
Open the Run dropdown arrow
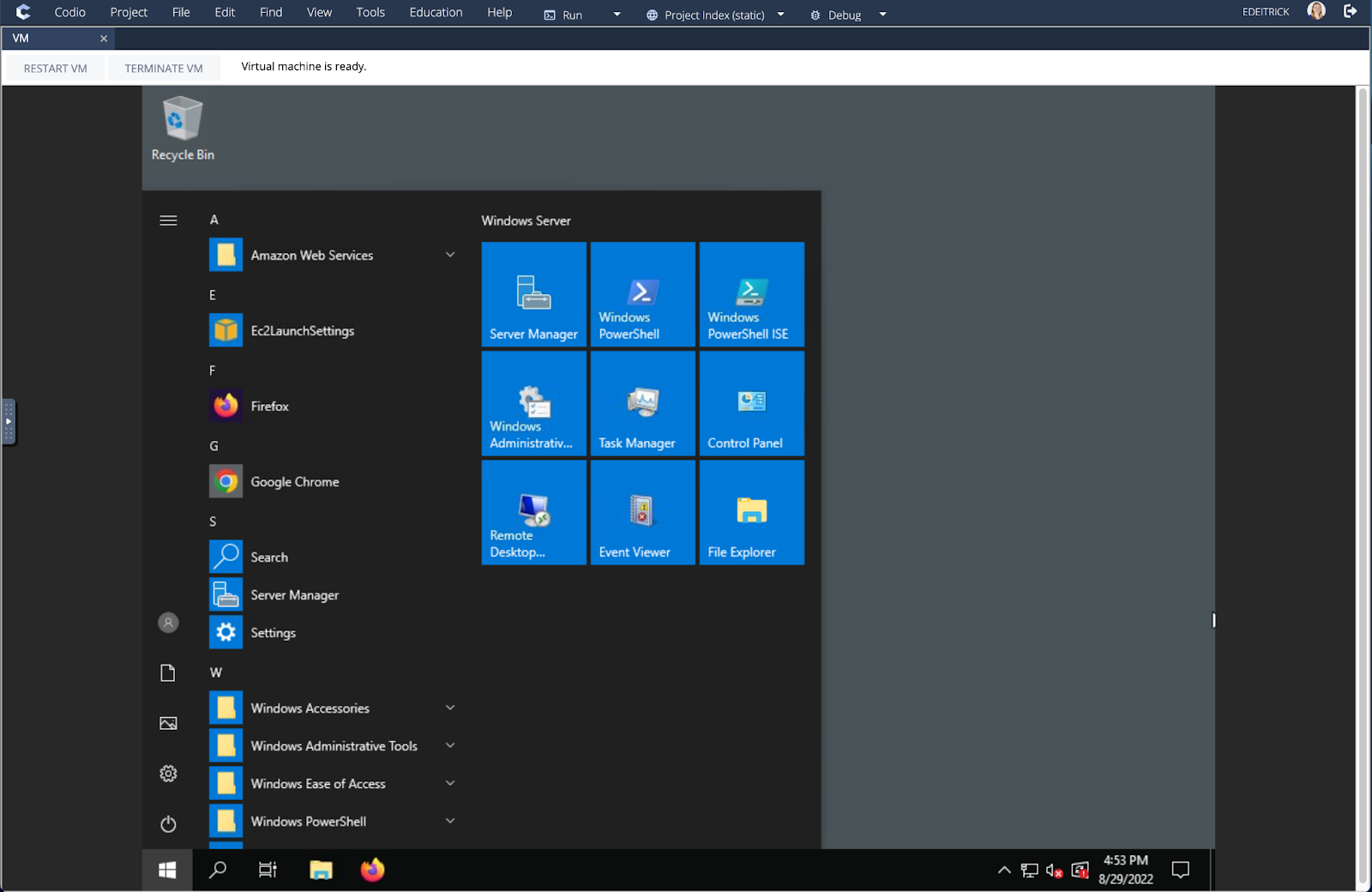[617, 14]
